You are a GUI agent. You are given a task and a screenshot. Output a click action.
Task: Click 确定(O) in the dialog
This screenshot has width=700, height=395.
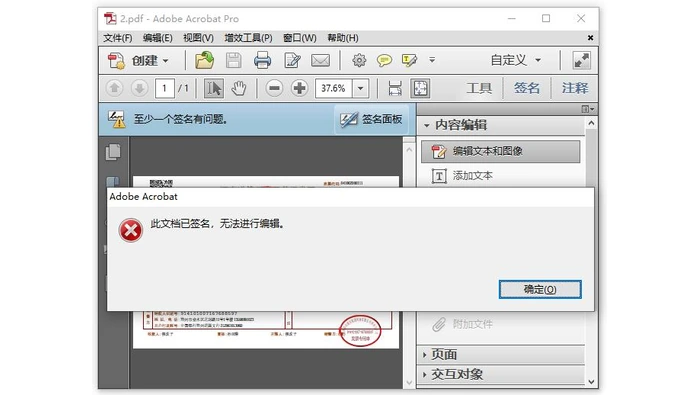click(540, 289)
